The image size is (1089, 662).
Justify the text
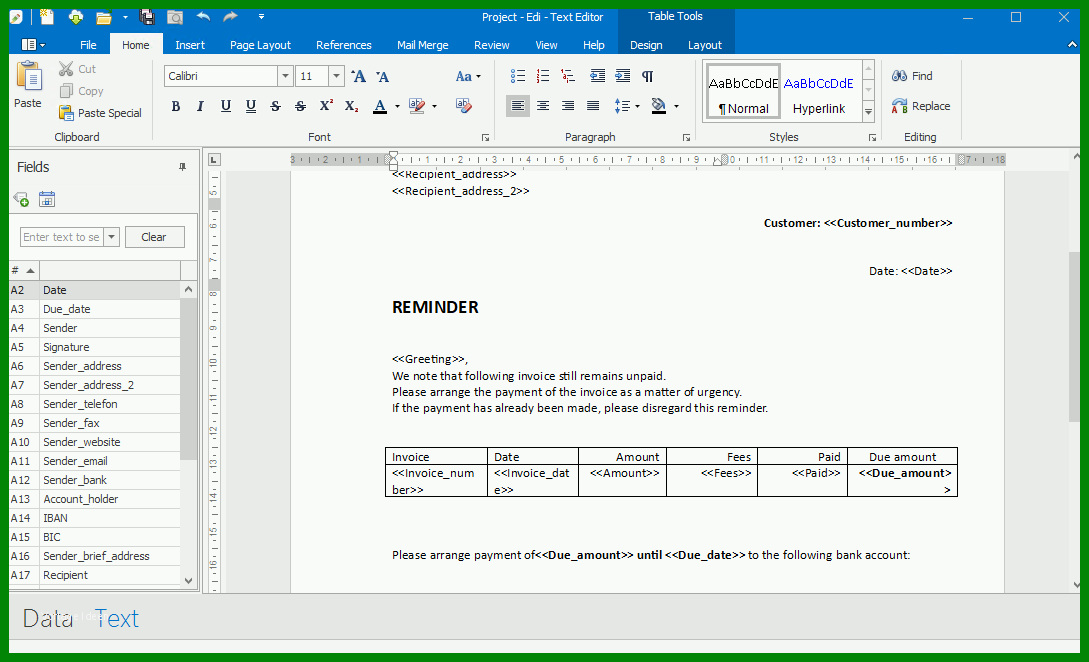(593, 106)
